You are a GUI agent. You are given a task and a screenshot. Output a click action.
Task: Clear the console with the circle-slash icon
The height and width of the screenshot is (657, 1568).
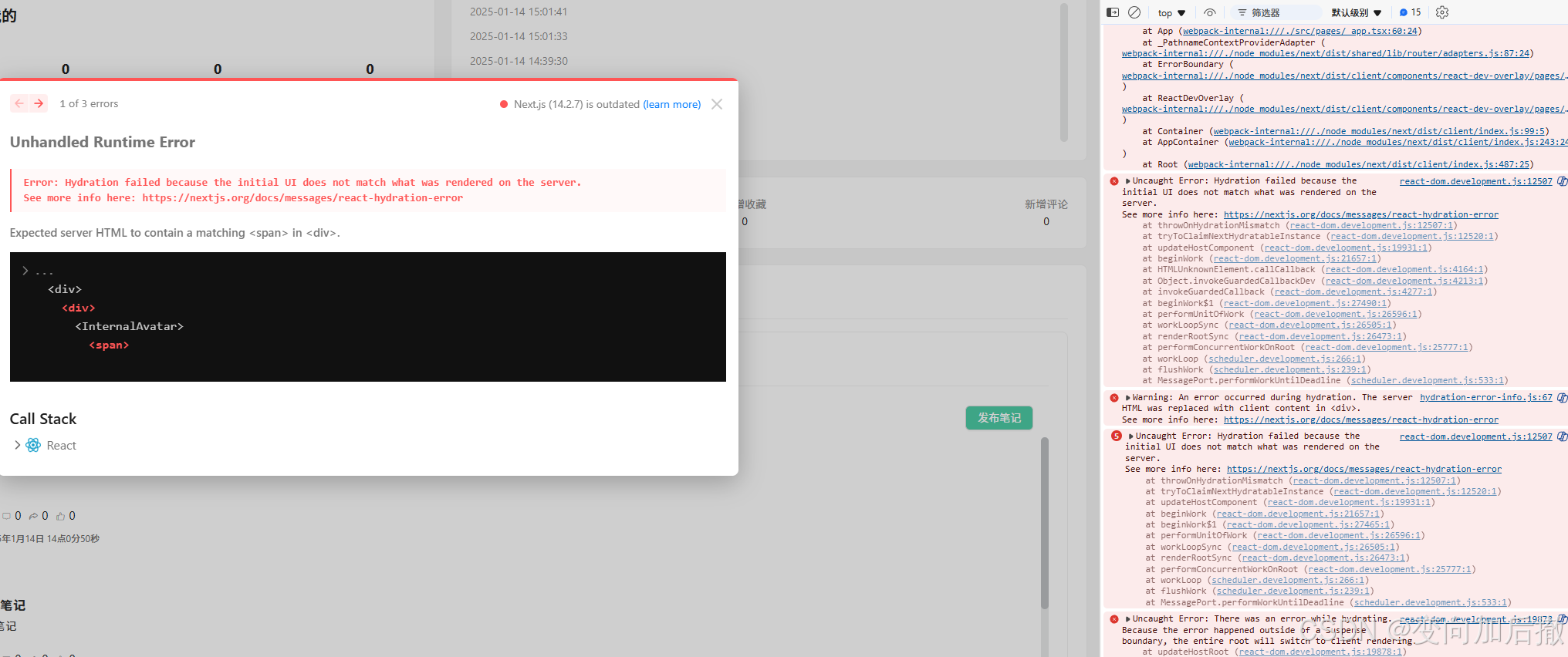coord(1134,12)
